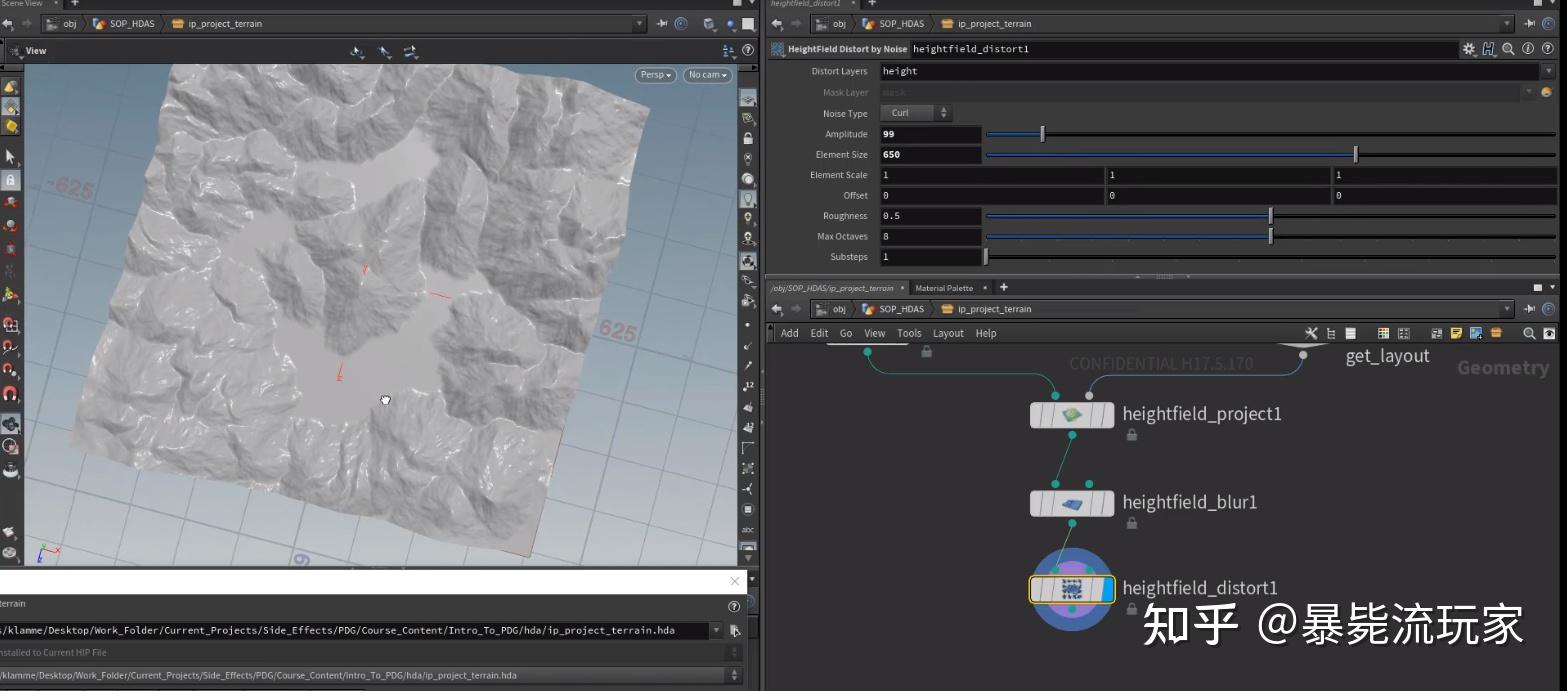Screen dimensions: 1567x691
Task: Select the arrow Select tool in viewport toolbar
Action: click(x=10, y=157)
